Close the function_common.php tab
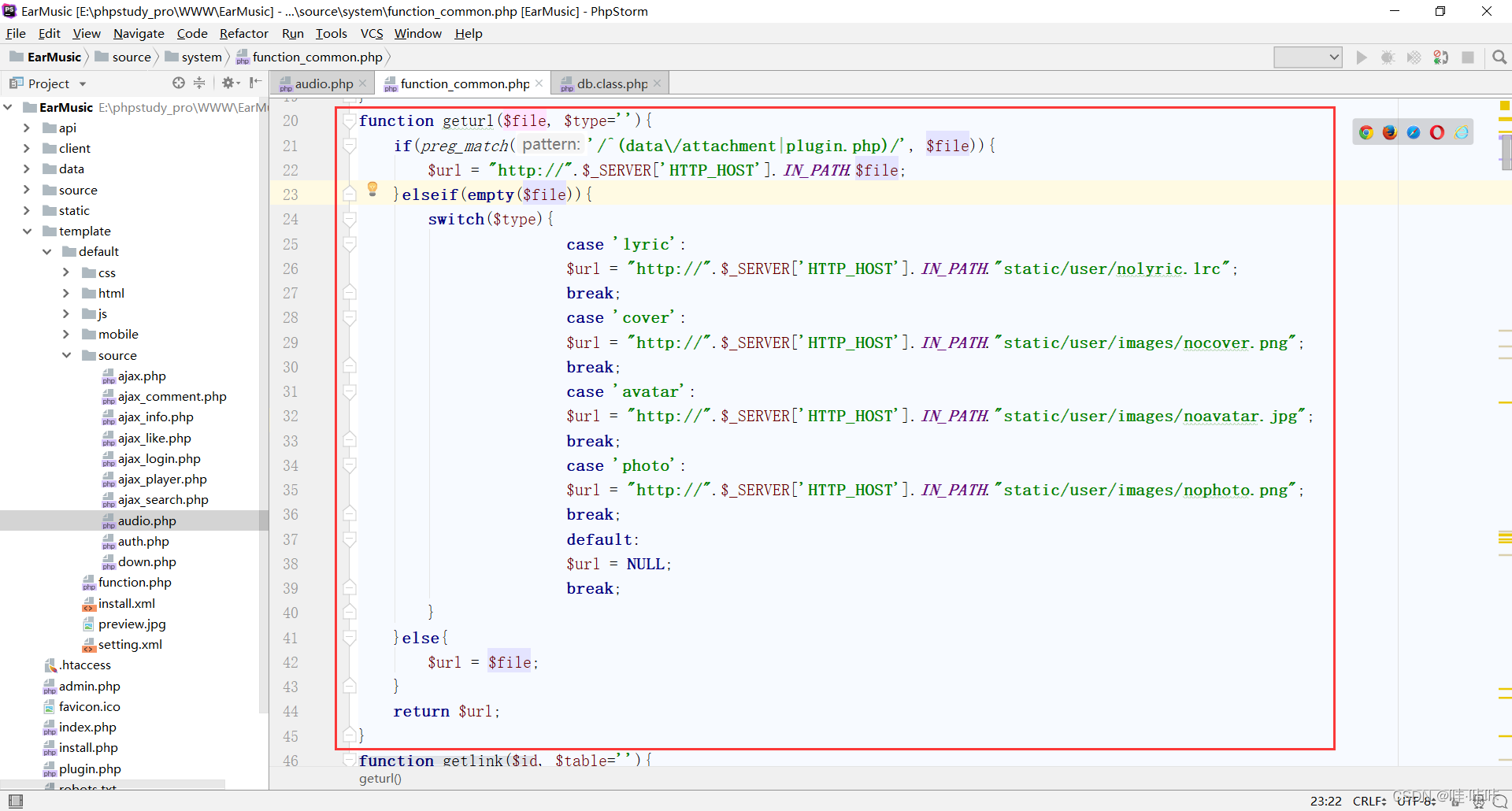 point(539,83)
